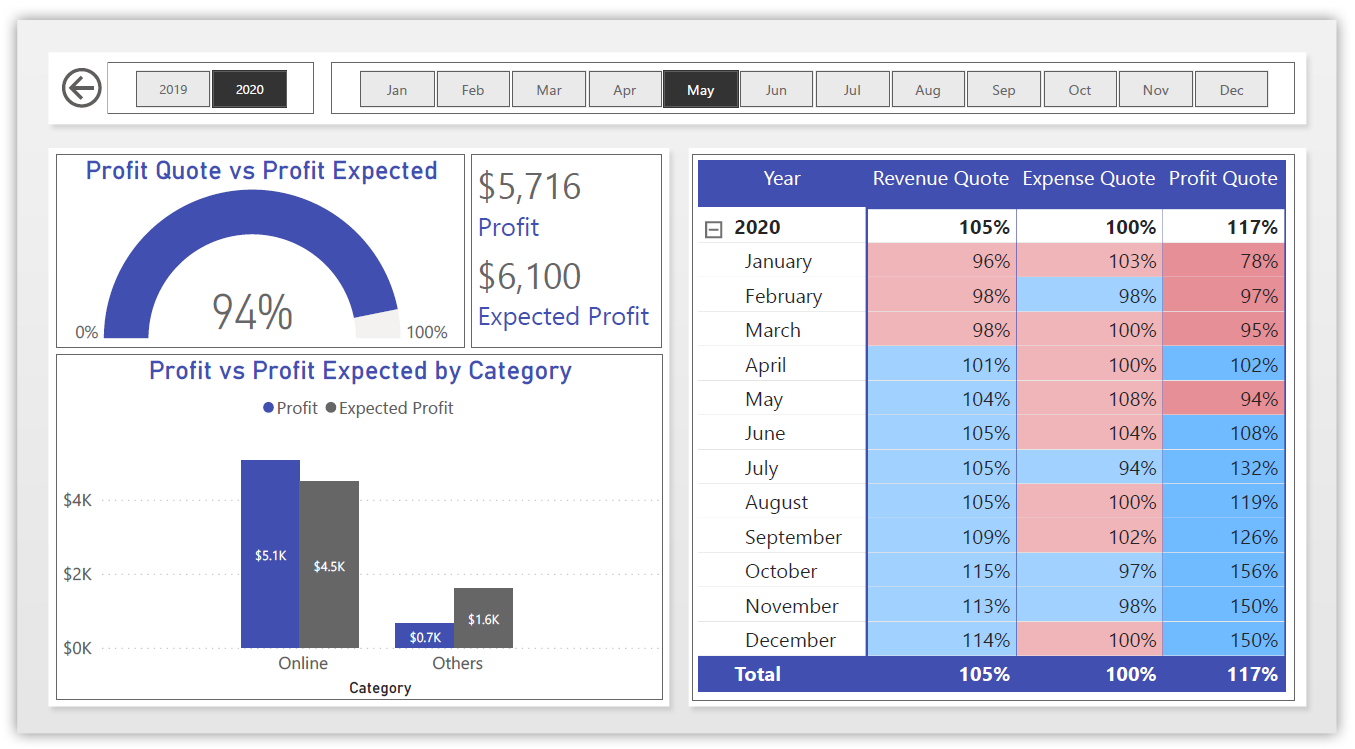1355x749 pixels.
Task: Click the Profit Quote column header
Action: pyautogui.click(x=1223, y=178)
